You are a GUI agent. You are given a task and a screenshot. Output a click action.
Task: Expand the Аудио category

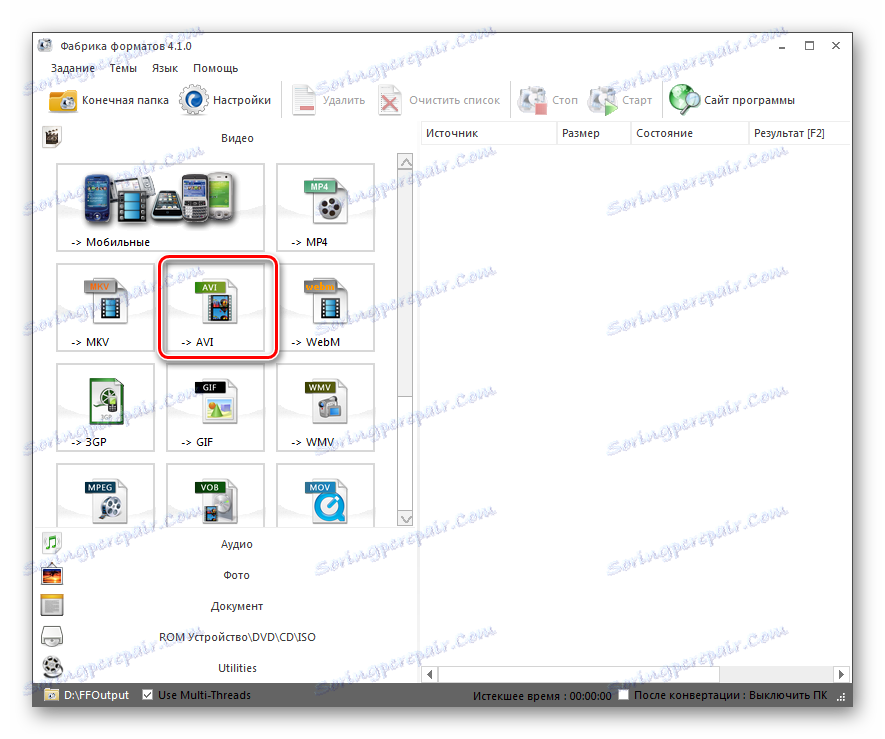(236, 544)
